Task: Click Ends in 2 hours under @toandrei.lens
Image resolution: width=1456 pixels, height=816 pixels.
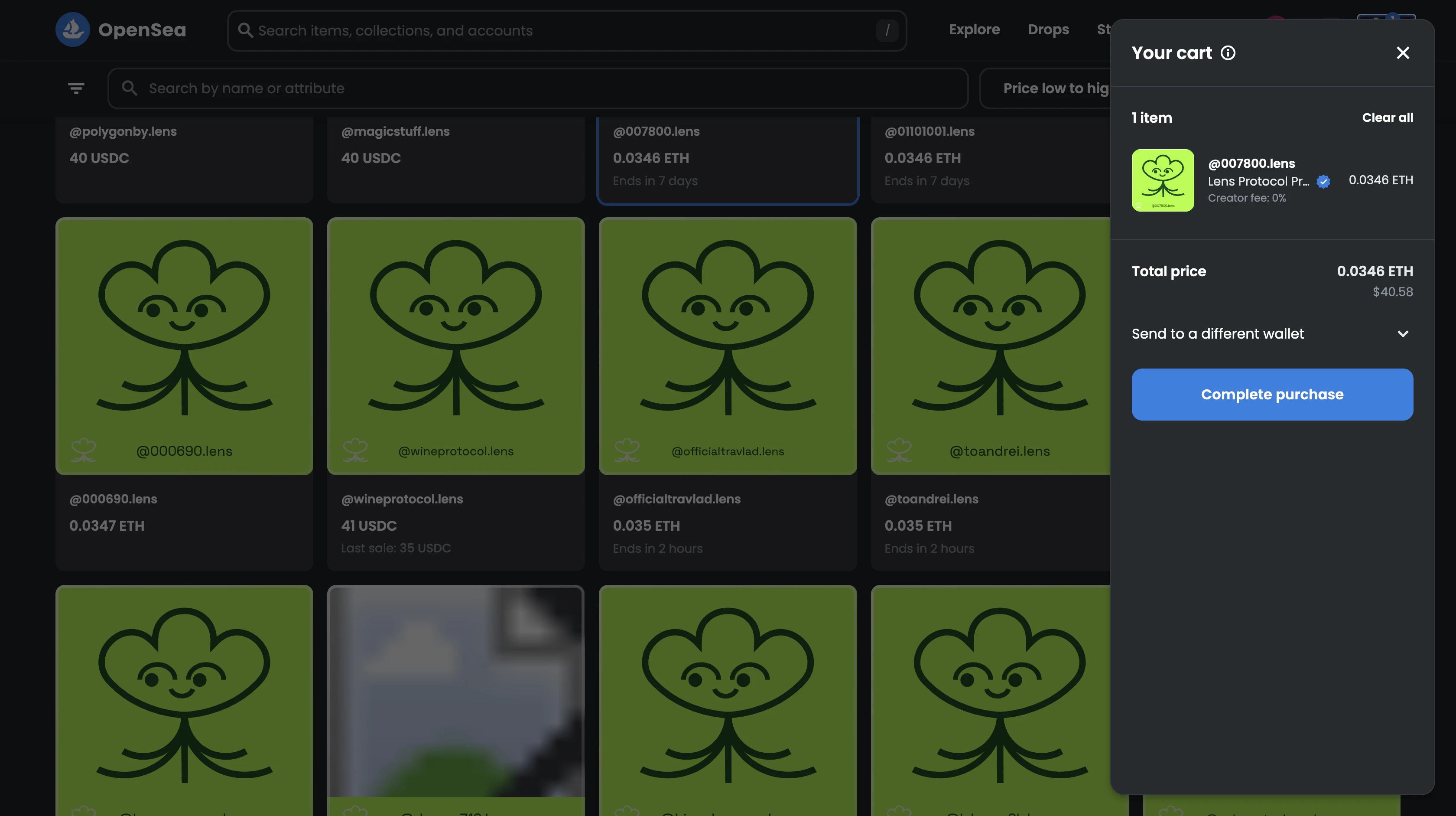Action: [x=929, y=548]
